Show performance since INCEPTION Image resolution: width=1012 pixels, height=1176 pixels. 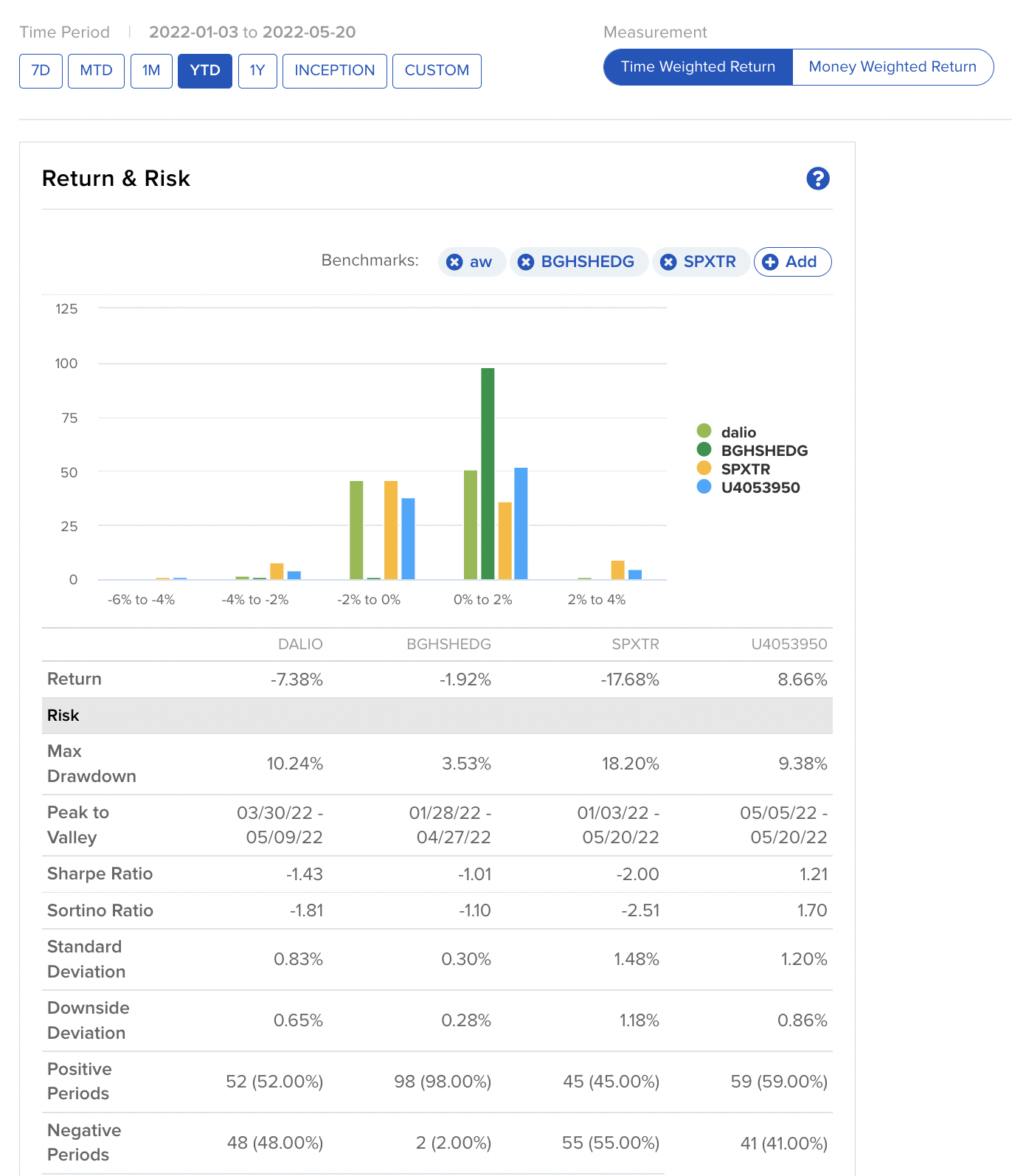[x=334, y=71]
